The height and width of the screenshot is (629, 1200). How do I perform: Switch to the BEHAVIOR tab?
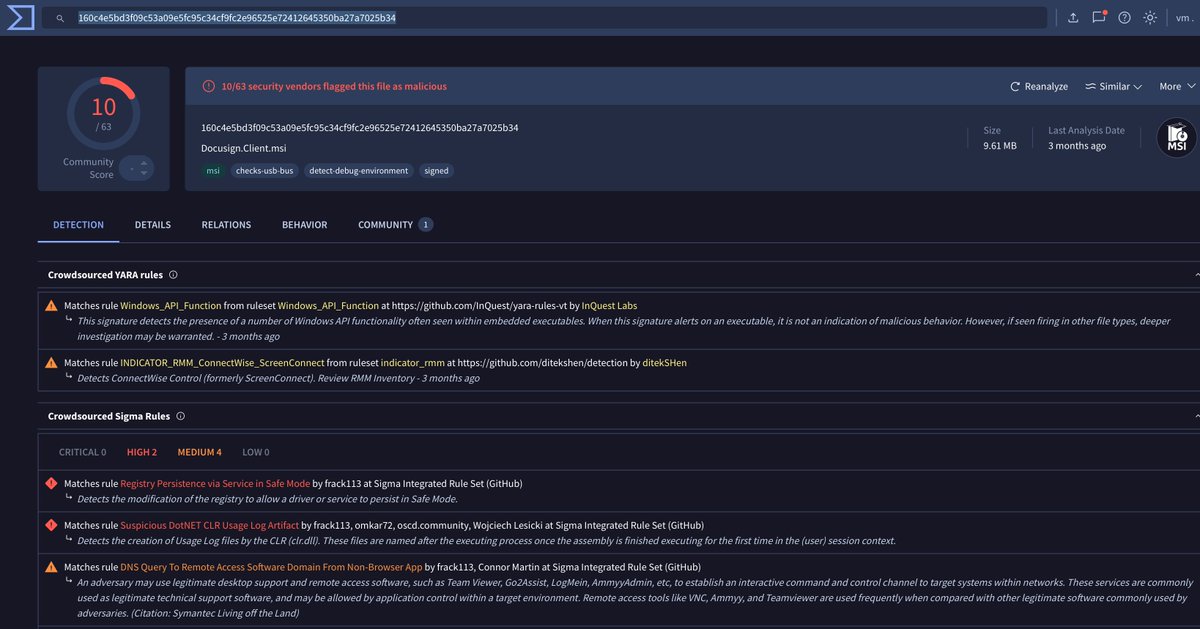tap(304, 225)
